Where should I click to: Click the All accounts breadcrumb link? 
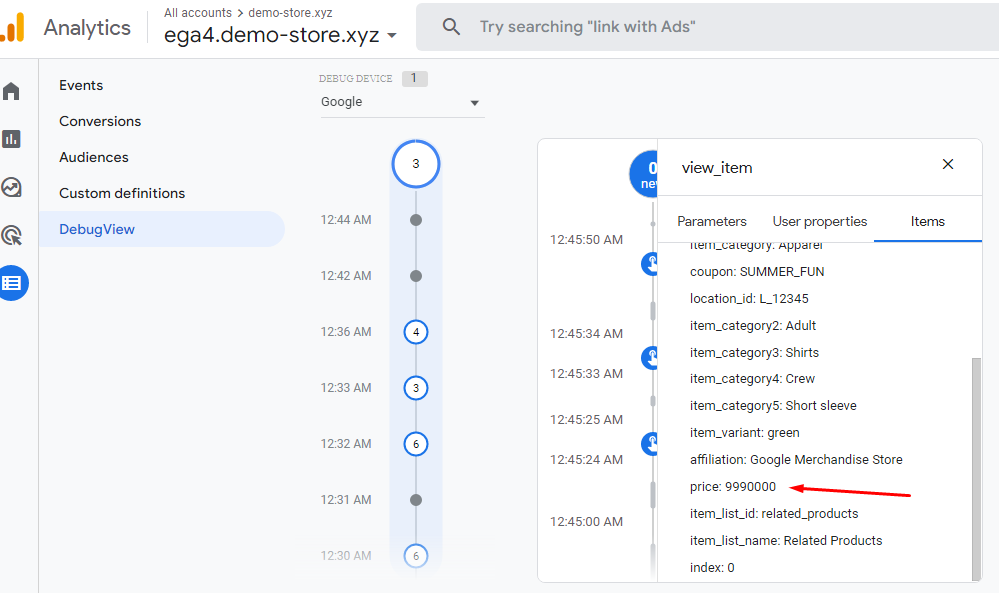point(198,13)
